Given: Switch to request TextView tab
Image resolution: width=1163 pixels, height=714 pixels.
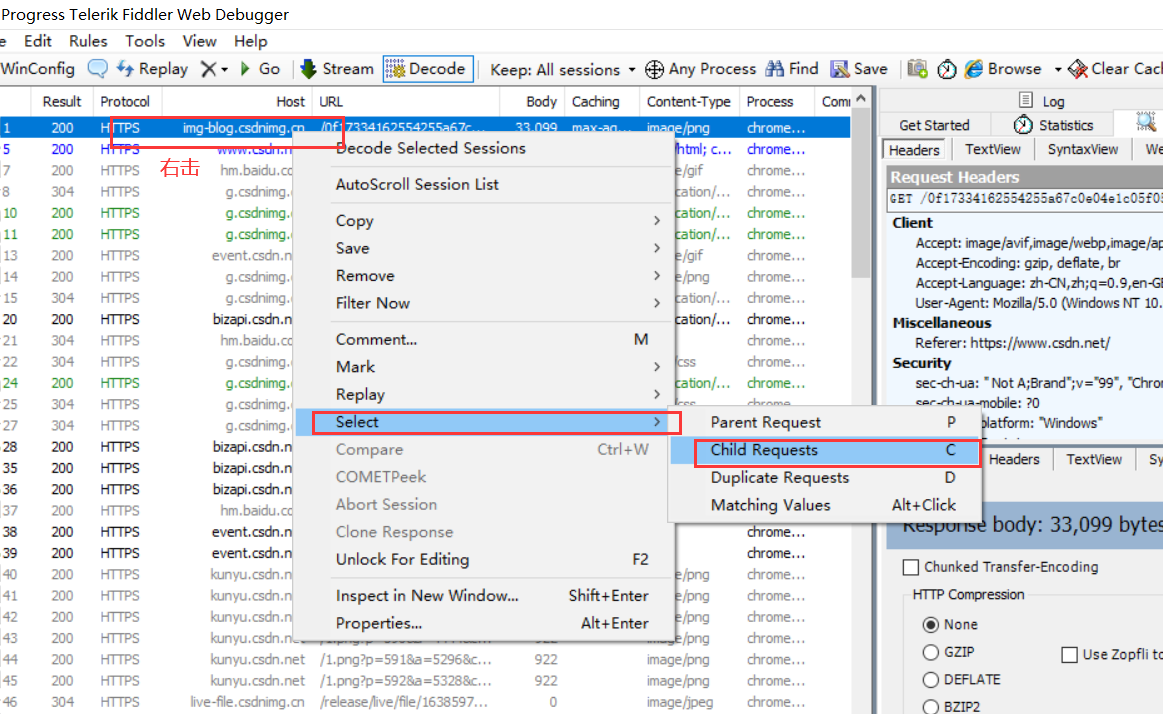Looking at the screenshot, I should tap(992, 150).
